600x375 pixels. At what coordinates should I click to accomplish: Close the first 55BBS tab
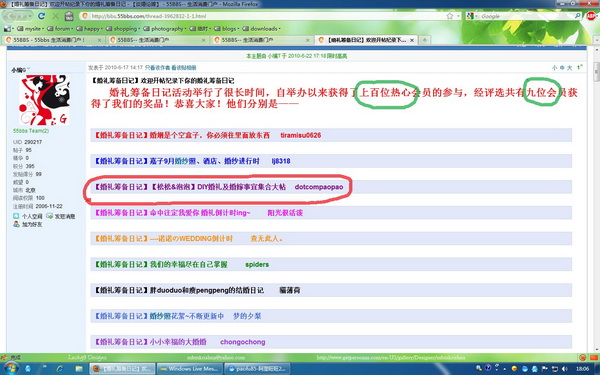(x=99, y=40)
